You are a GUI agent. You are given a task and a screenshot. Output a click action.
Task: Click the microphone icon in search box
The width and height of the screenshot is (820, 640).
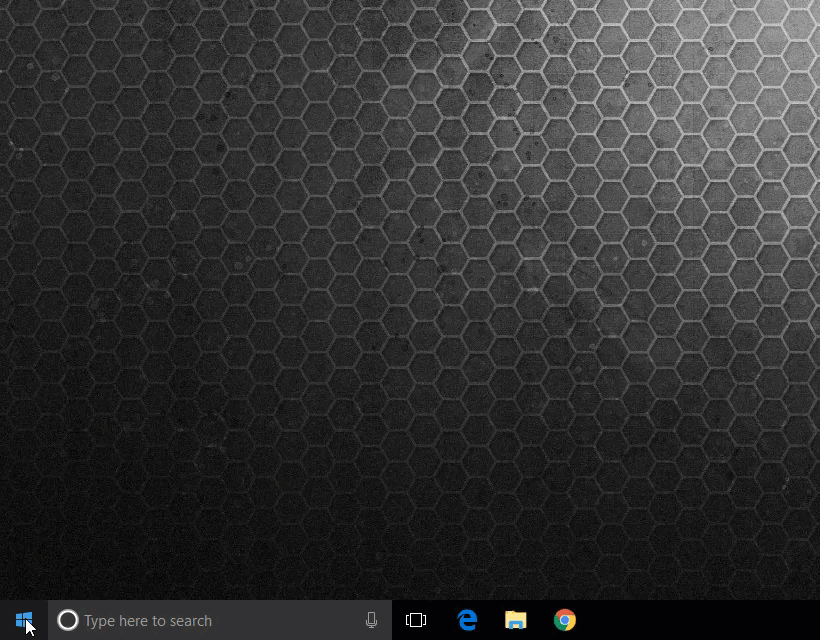point(371,620)
